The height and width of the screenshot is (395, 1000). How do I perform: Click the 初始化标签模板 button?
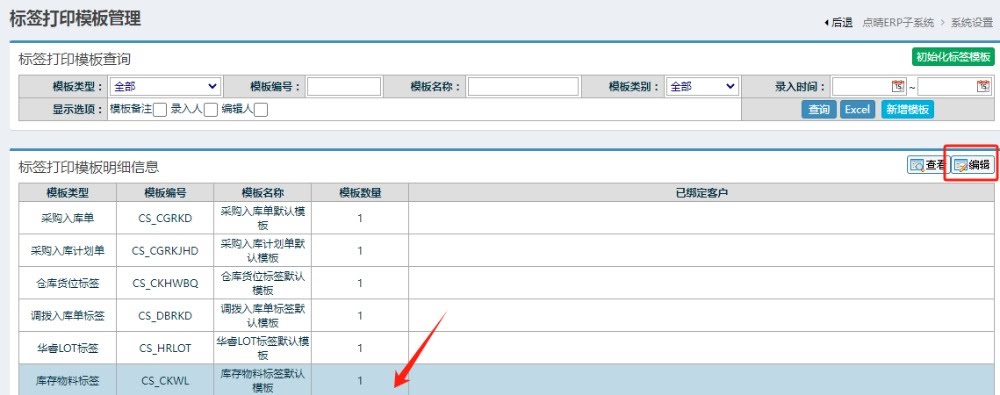pos(953,57)
